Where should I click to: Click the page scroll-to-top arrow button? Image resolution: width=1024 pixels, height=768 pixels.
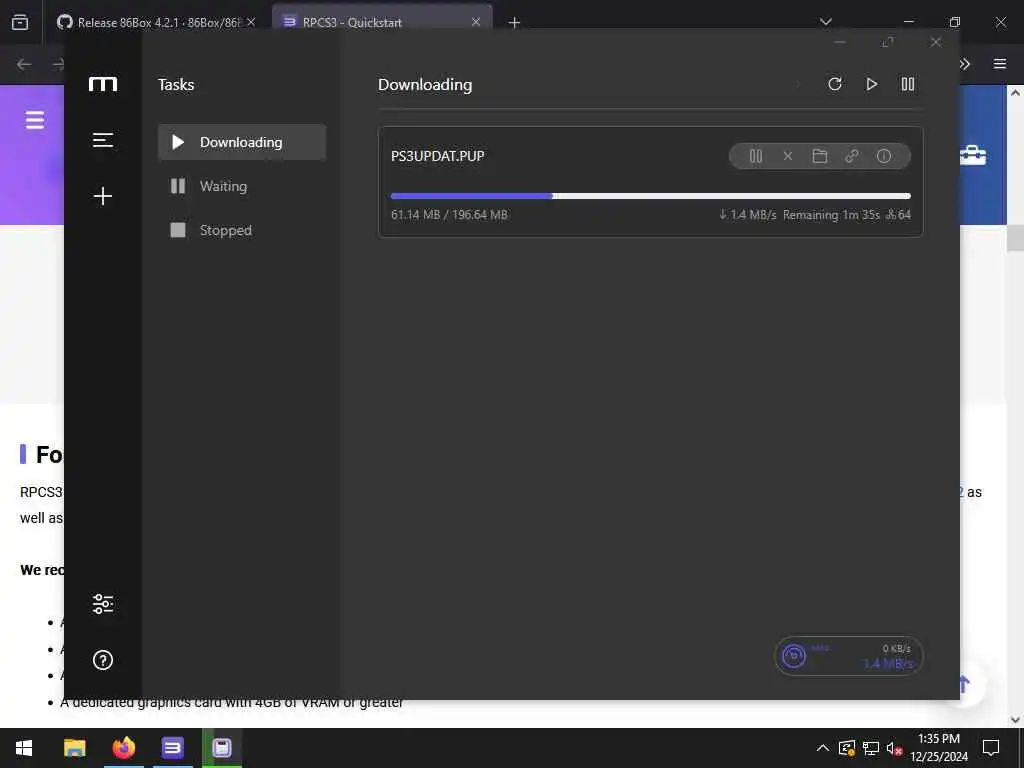964,684
